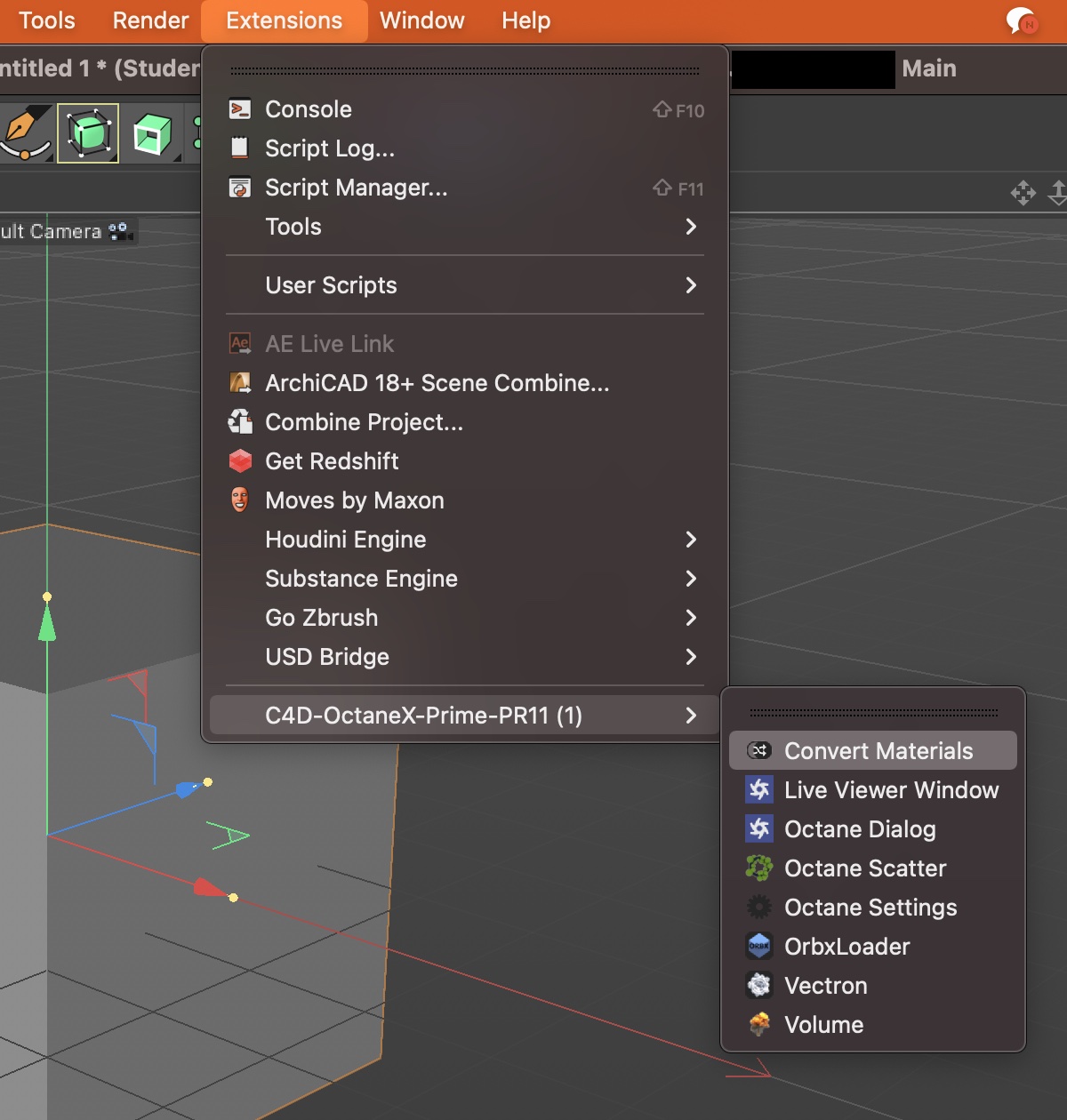The height and width of the screenshot is (1120, 1067).
Task: Choose Convert Materials in Octane submenu
Action: pyautogui.click(x=873, y=751)
